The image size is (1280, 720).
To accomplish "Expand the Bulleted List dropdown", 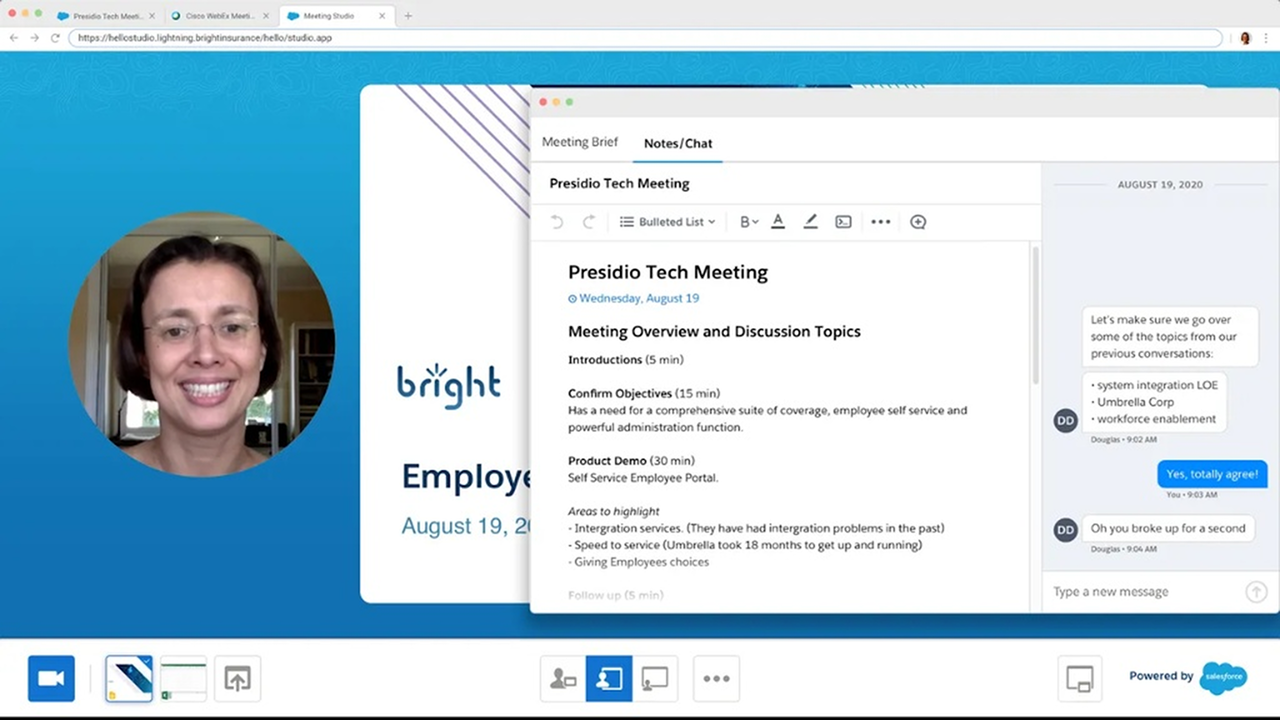I will click(x=667, y=222).
